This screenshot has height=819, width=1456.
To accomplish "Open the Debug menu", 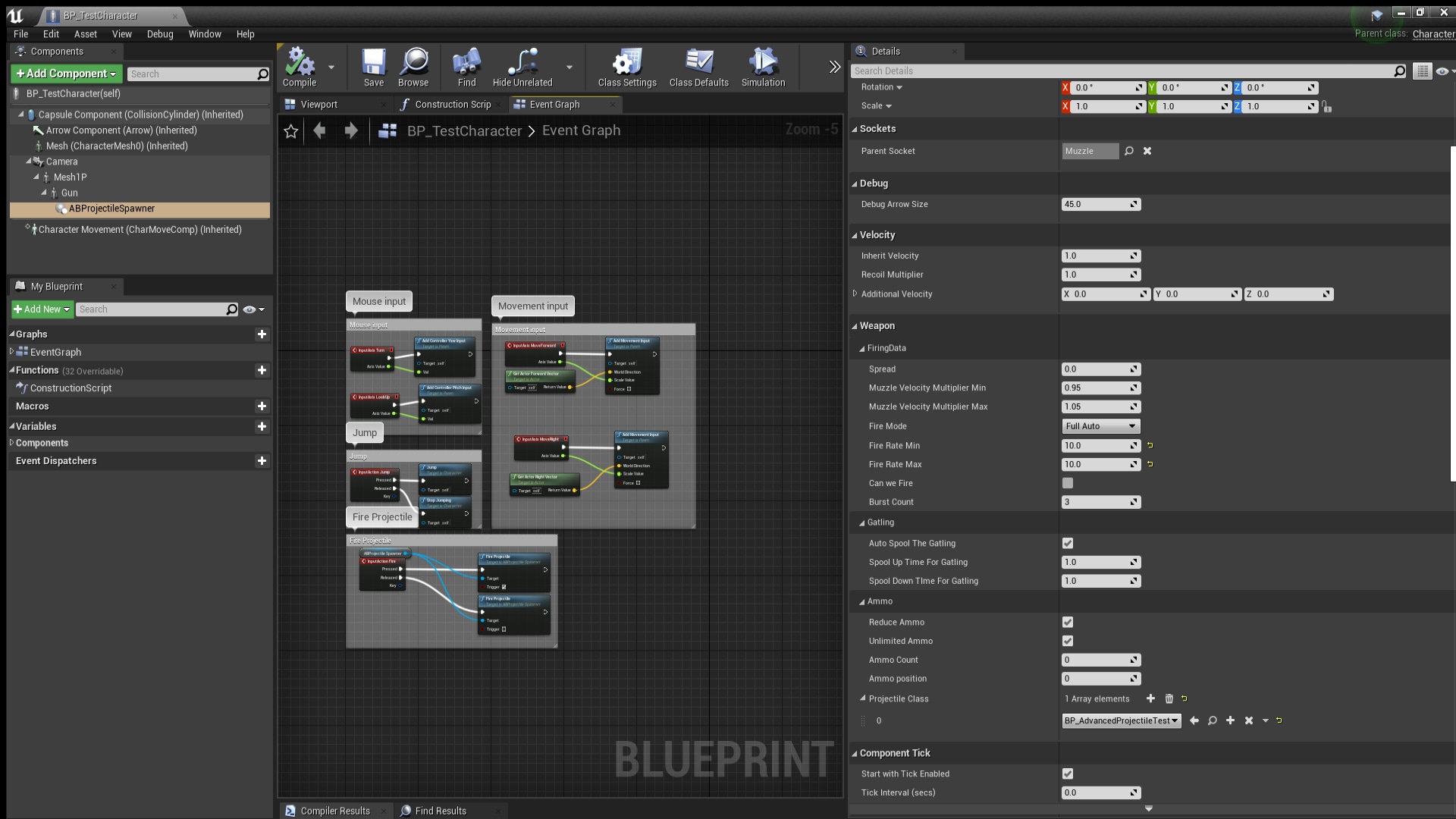I will click(x=159, y=33).
